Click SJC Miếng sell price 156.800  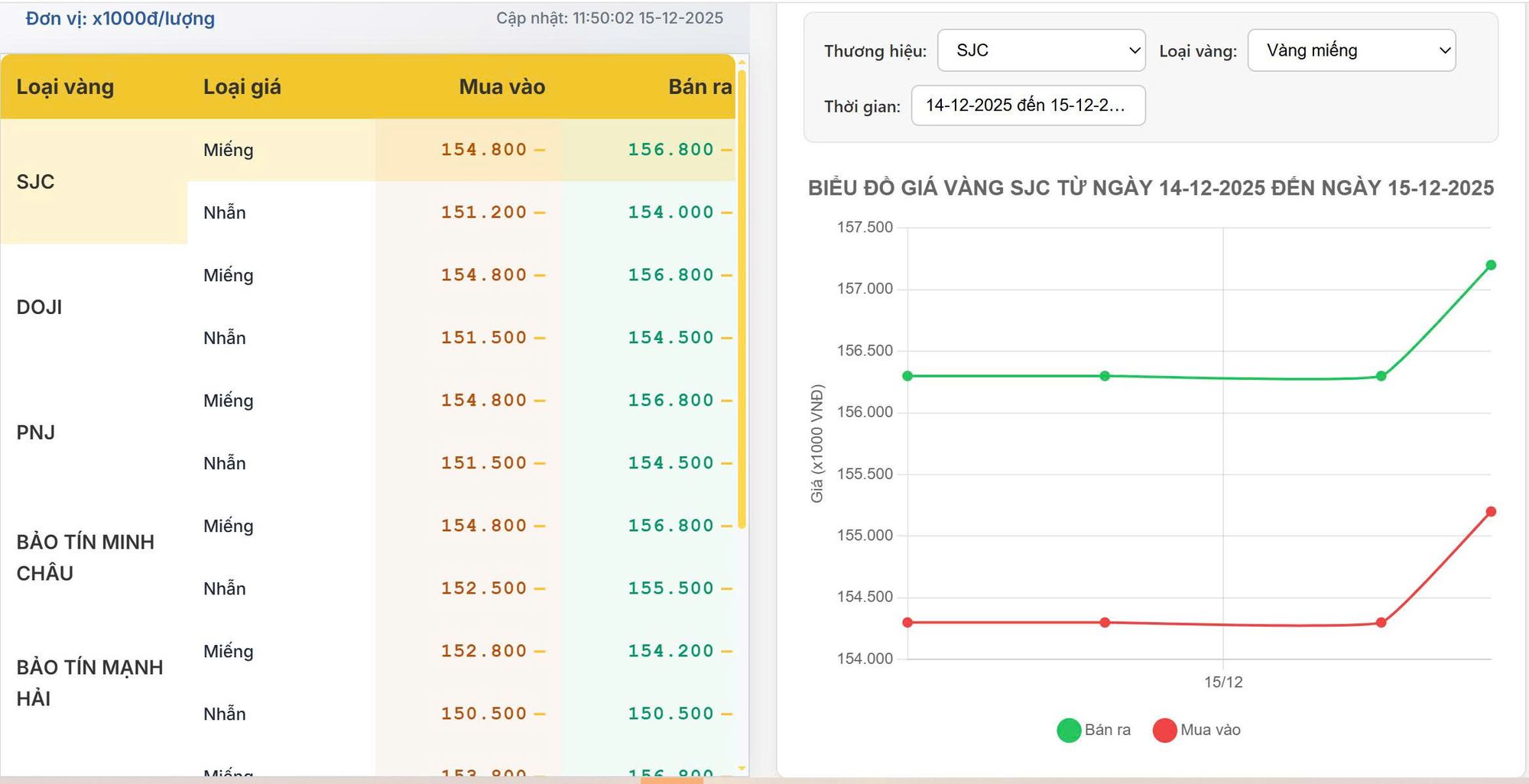(670, 150)
